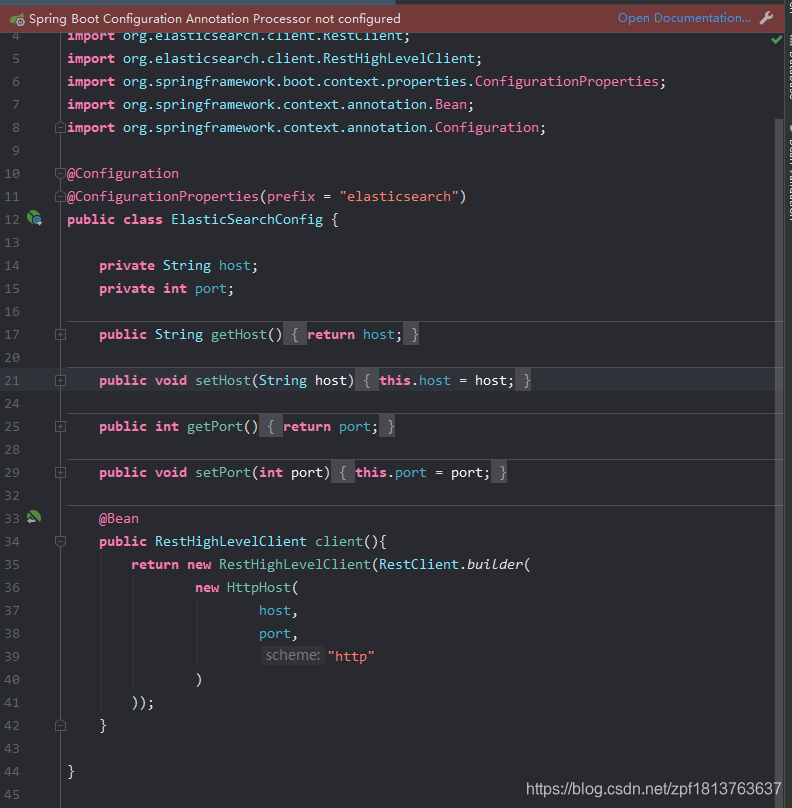
Task: Click the host argument on line 37
Action: 275,611
